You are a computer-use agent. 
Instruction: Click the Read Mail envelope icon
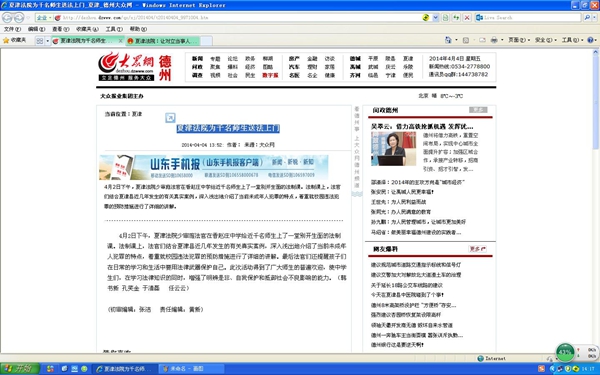482,40
